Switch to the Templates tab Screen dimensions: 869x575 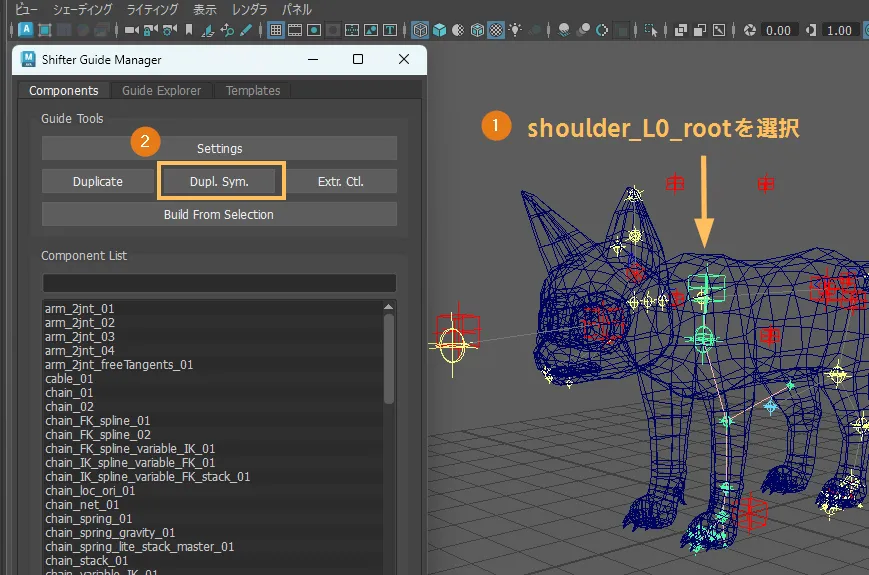click(253, 90)
